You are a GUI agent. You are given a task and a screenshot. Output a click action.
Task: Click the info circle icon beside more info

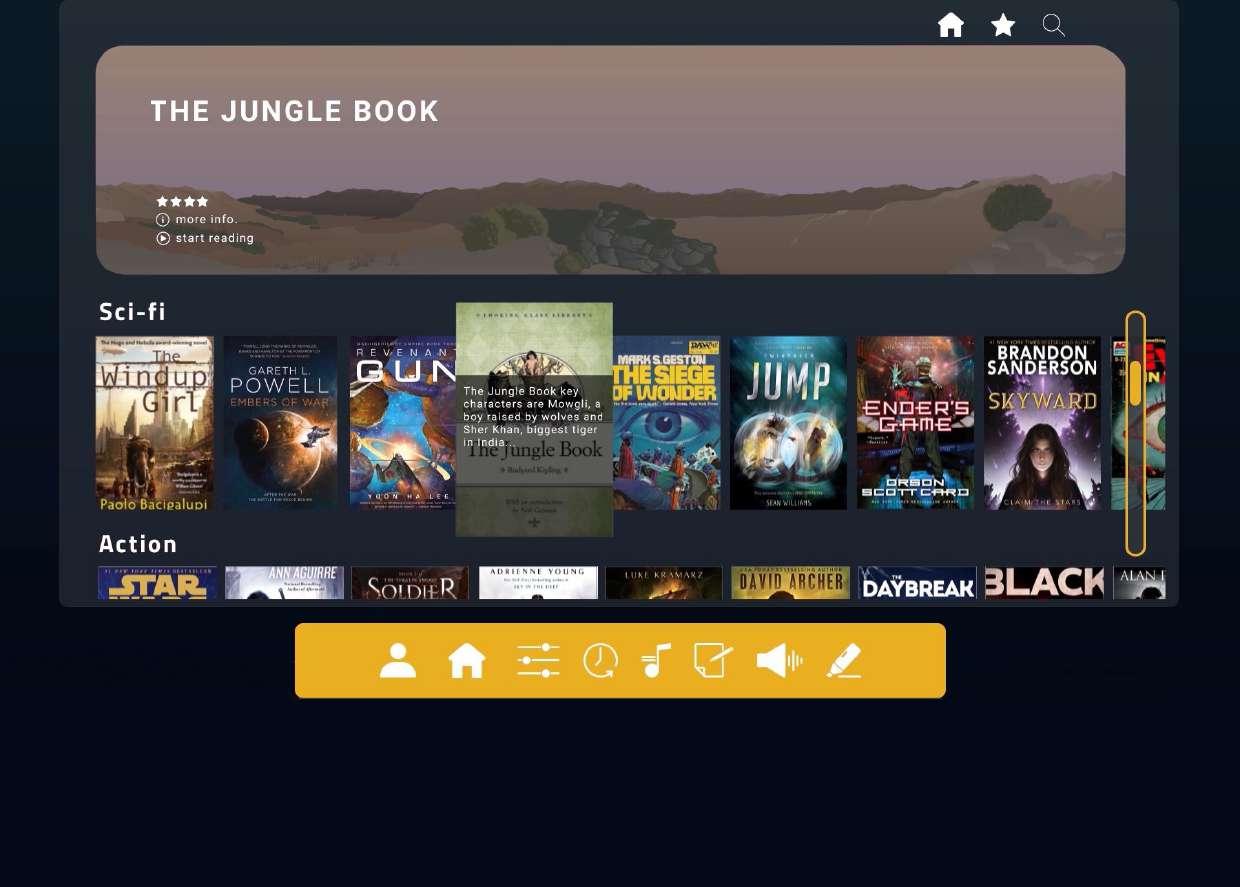pos(163,219)
